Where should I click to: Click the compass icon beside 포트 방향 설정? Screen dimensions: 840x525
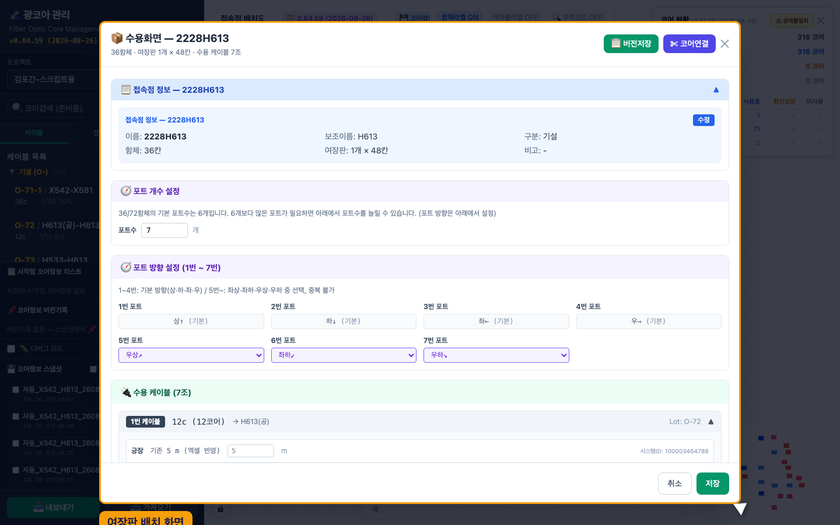pos(125,267)
